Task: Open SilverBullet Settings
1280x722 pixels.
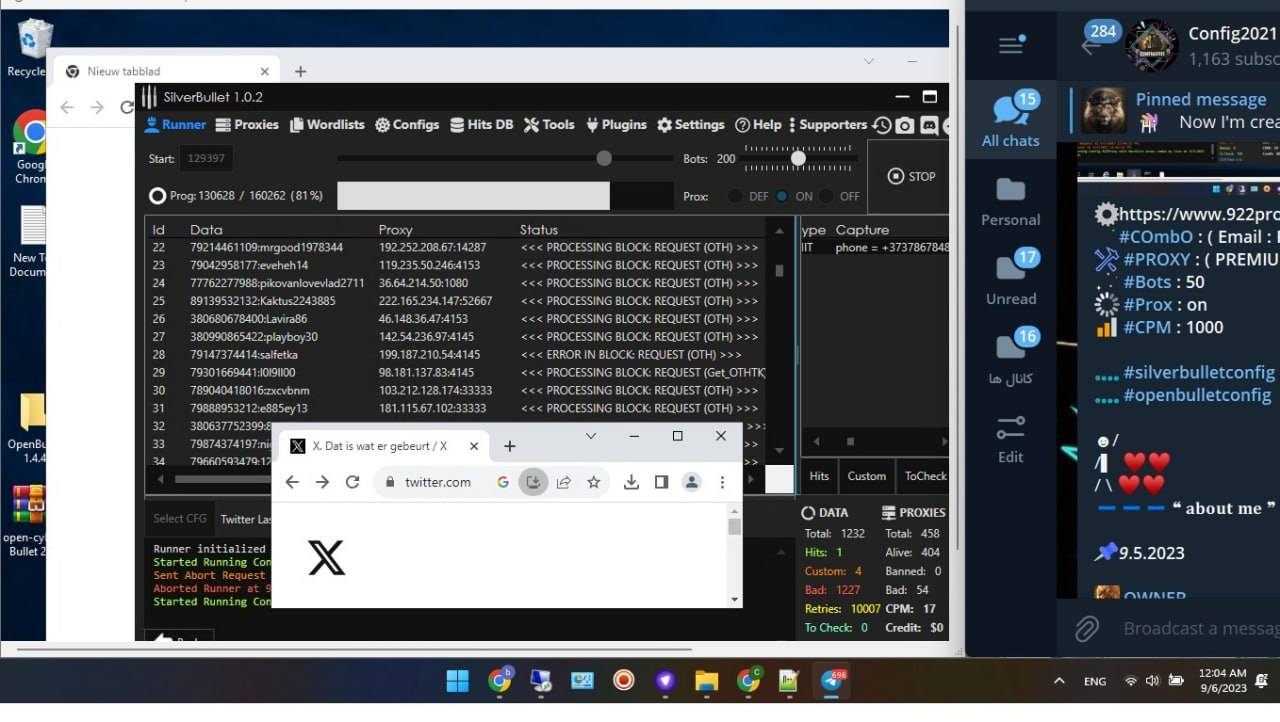Action: point(690,125)
